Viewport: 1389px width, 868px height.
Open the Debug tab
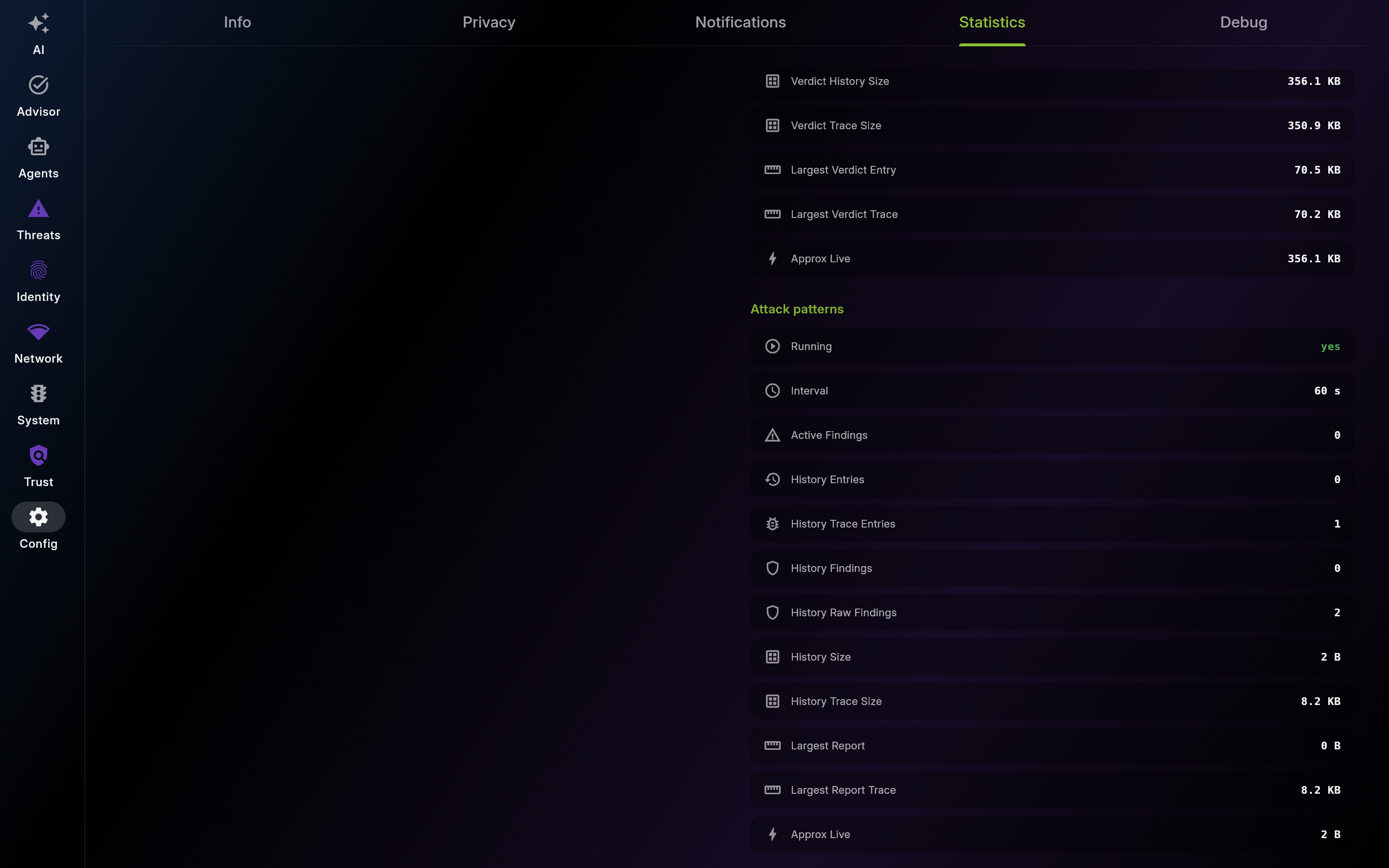(1243, 22)
